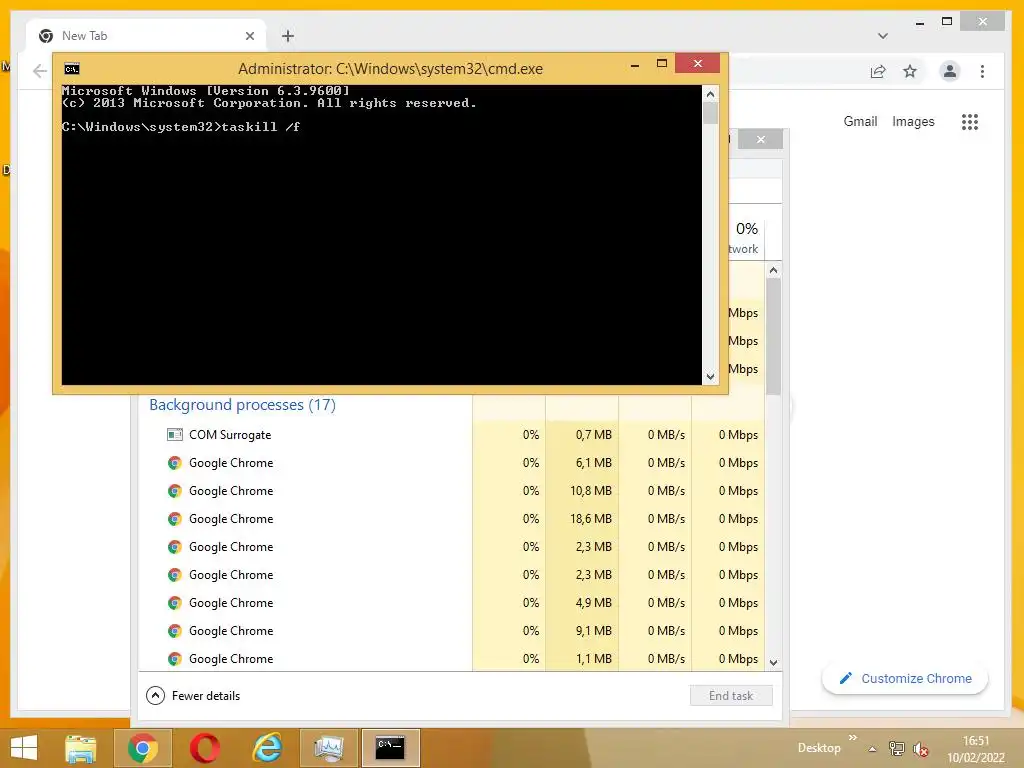Image resolution: width=1024 pixels, height=768 pixels.
Task: Bookmark this tab with the star icon
Action: pyautogui.click(x=910, y=71)
